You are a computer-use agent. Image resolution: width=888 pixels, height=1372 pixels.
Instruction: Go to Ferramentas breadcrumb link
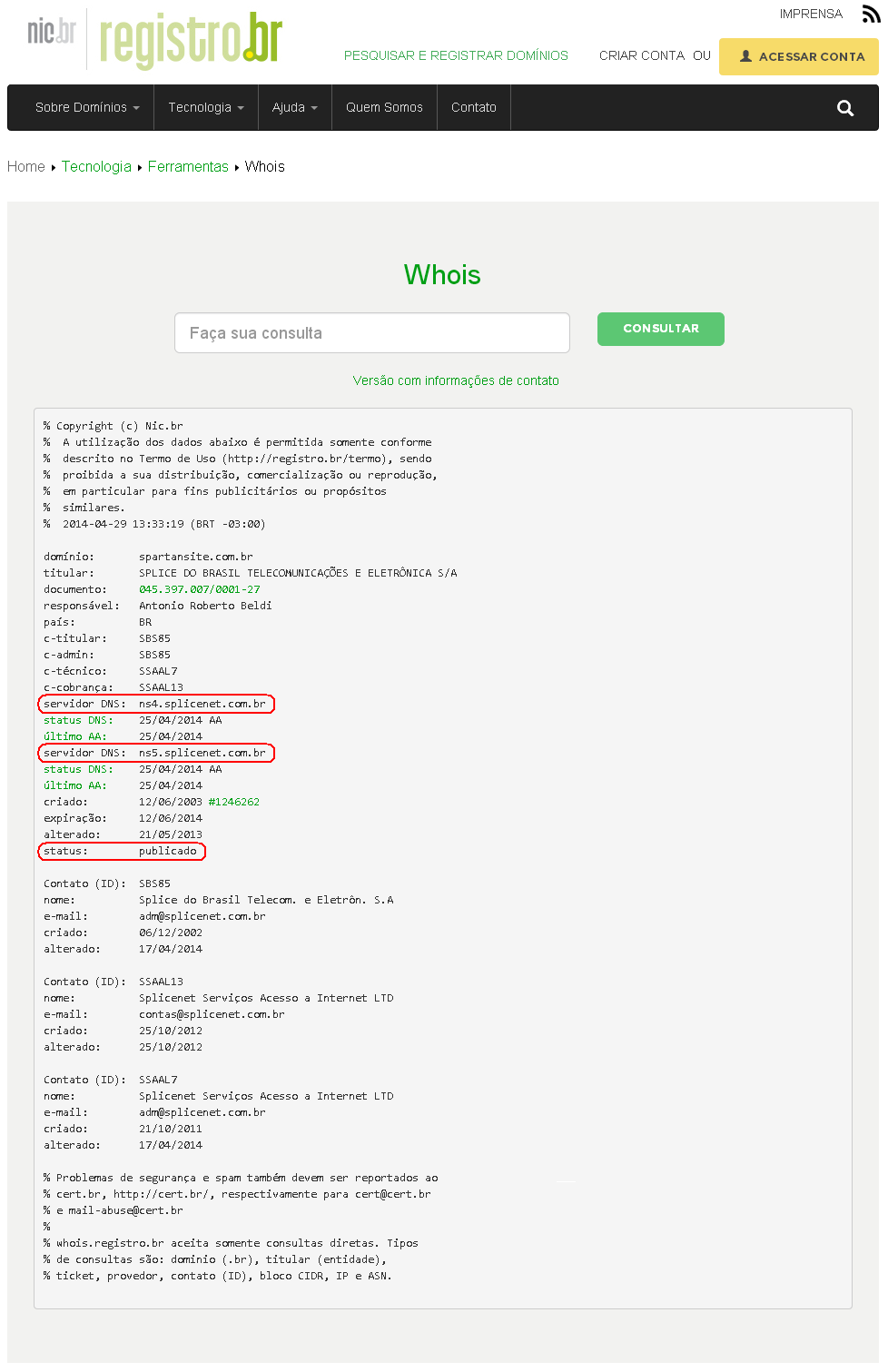point(188,167)
